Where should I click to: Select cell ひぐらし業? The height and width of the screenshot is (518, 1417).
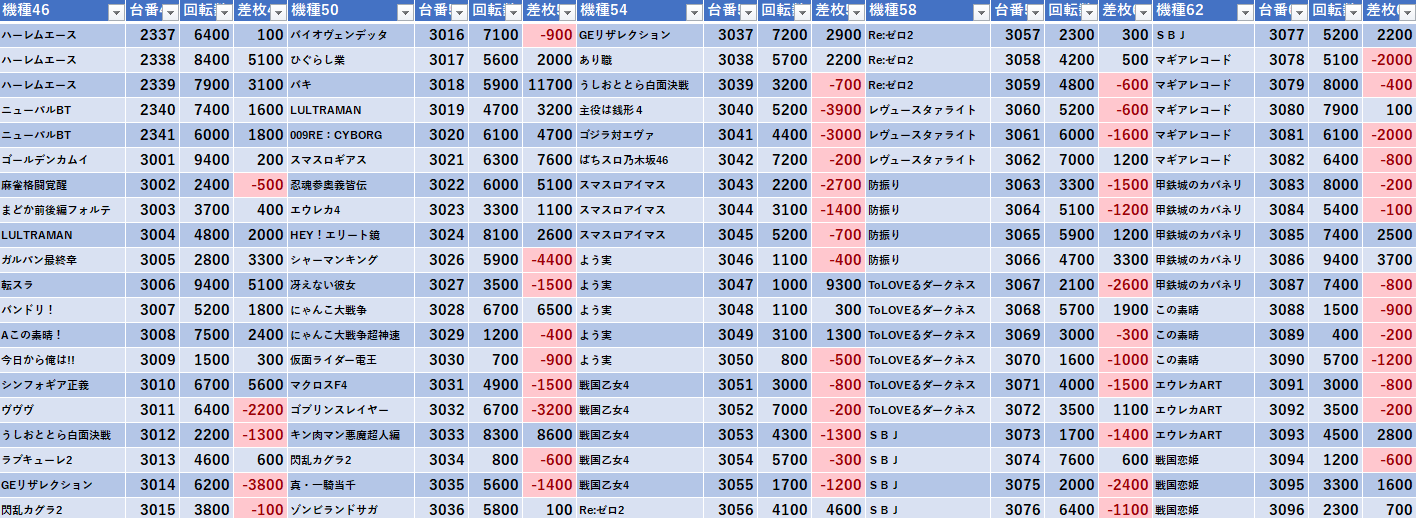pos(352,60)
